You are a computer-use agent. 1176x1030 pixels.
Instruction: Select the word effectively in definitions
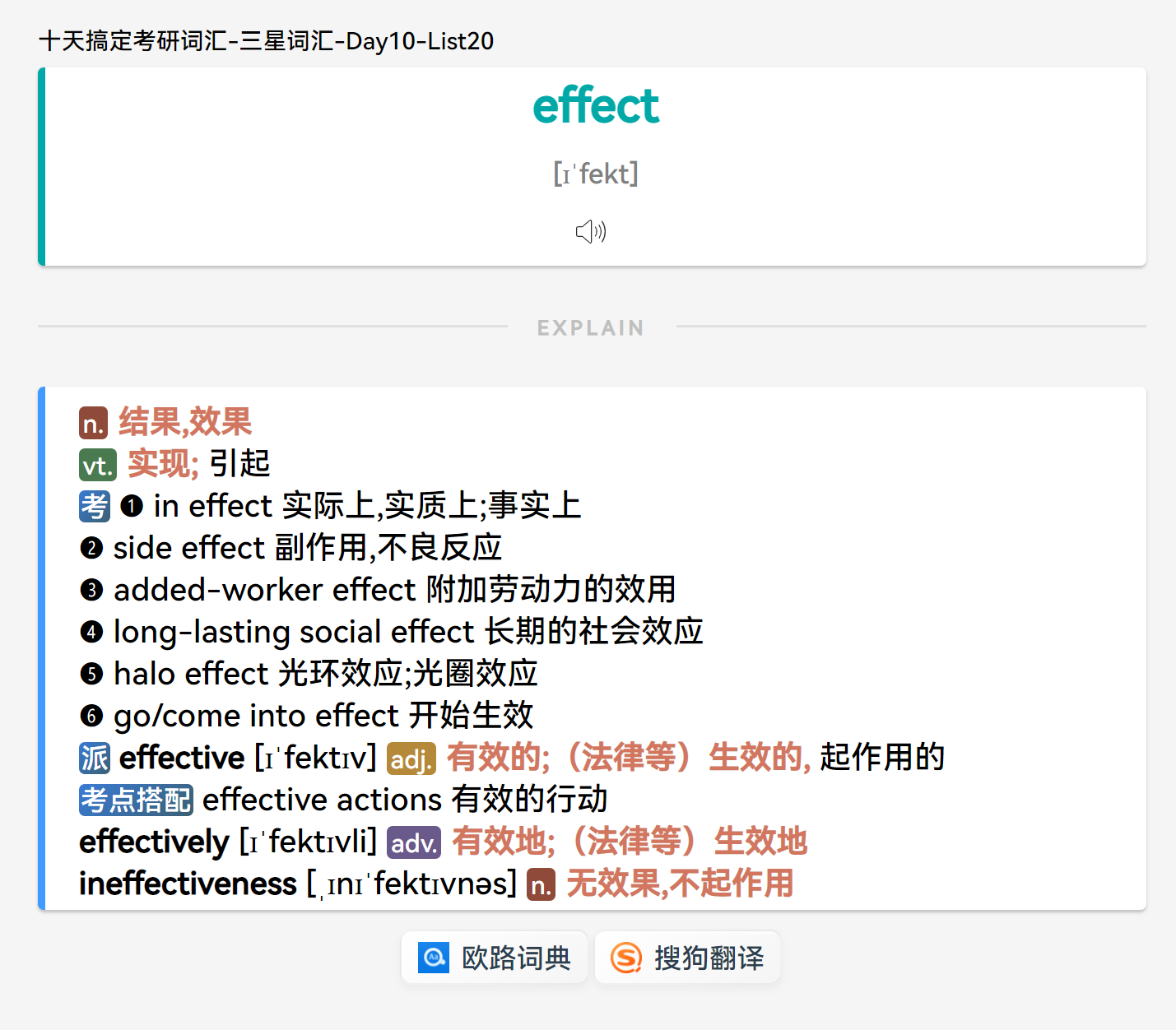tap(154, 842)
